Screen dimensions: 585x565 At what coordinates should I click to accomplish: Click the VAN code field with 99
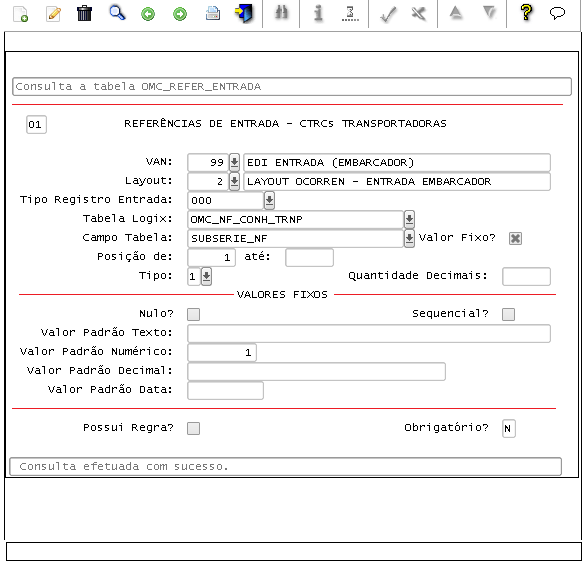pyautogui.click(x=208, y=162)
